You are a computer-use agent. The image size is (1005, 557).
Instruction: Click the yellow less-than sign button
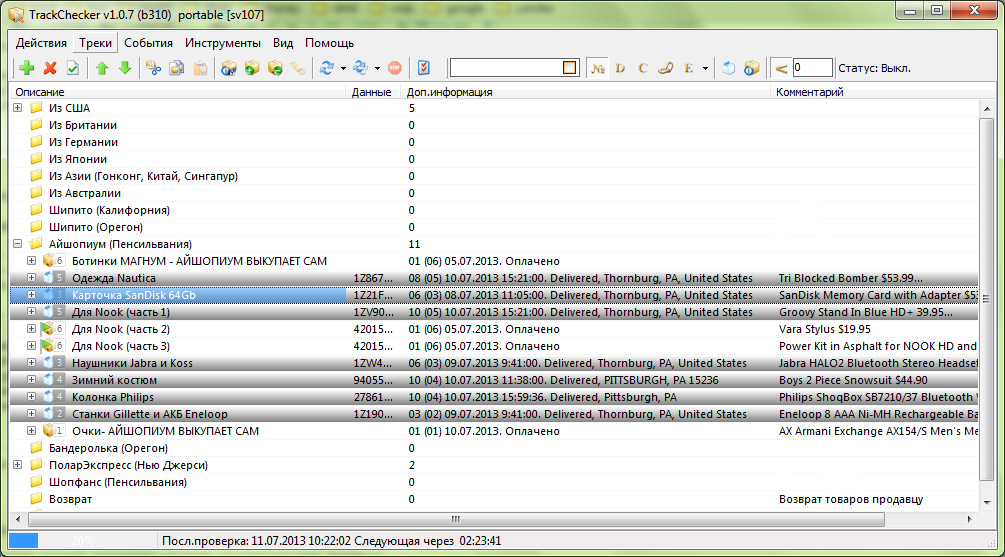781,68
